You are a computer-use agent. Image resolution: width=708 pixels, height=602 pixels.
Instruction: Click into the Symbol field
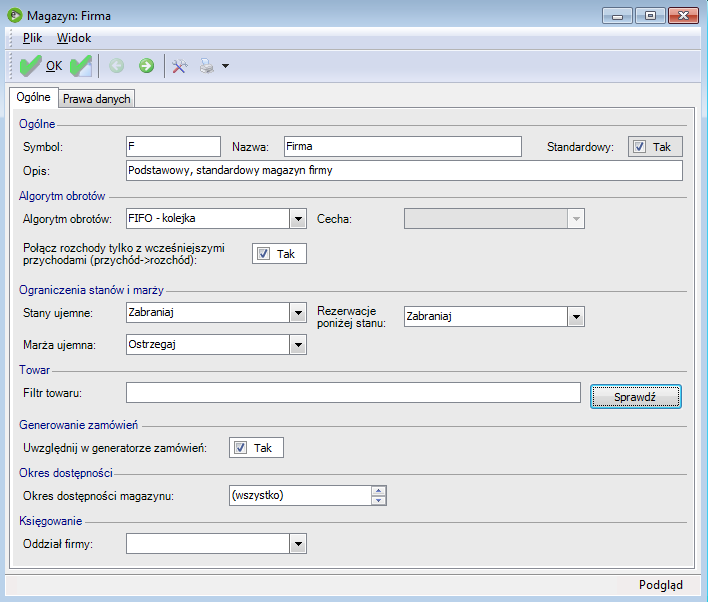tap(173, 147)
